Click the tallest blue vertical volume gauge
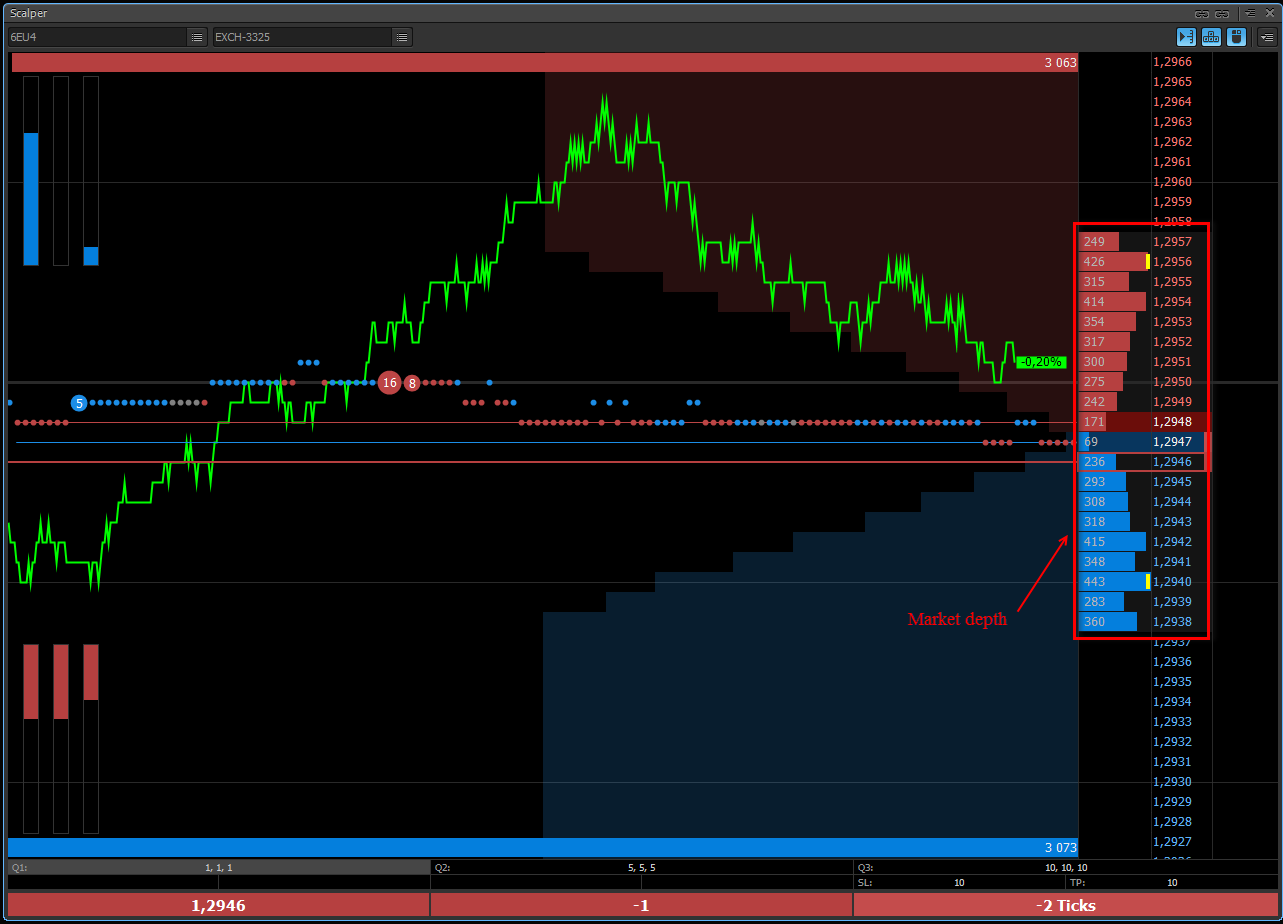 (31, 198)
